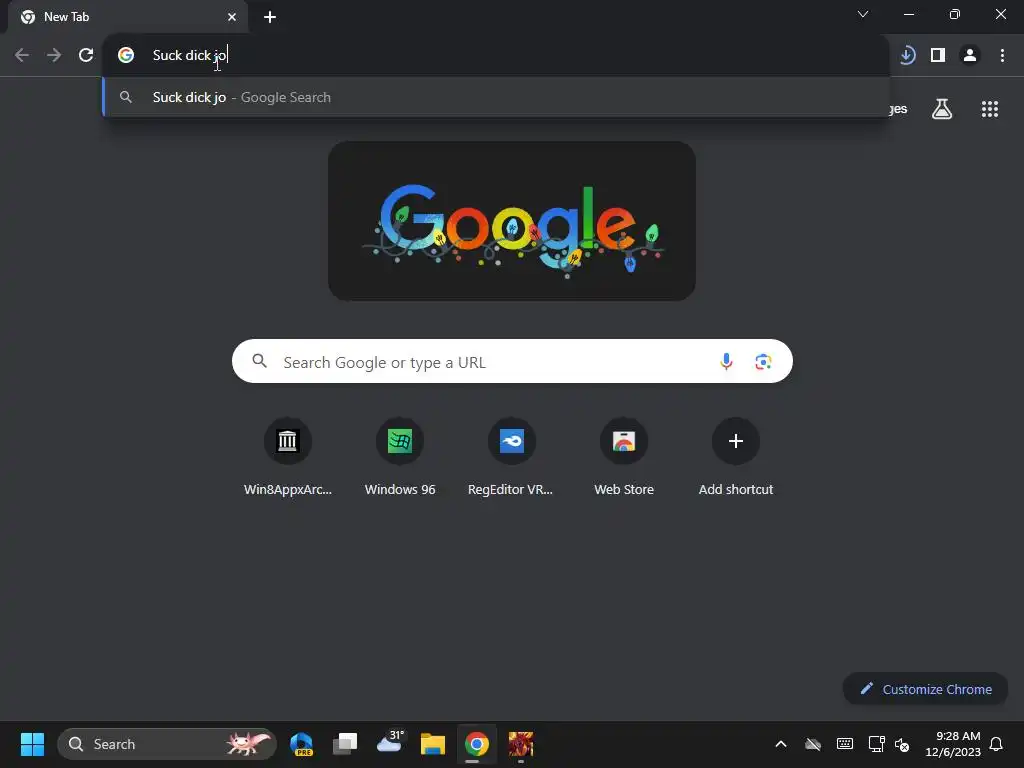Click the Chrome taskbar icon

pyautogui.click(x=477, y=744)
